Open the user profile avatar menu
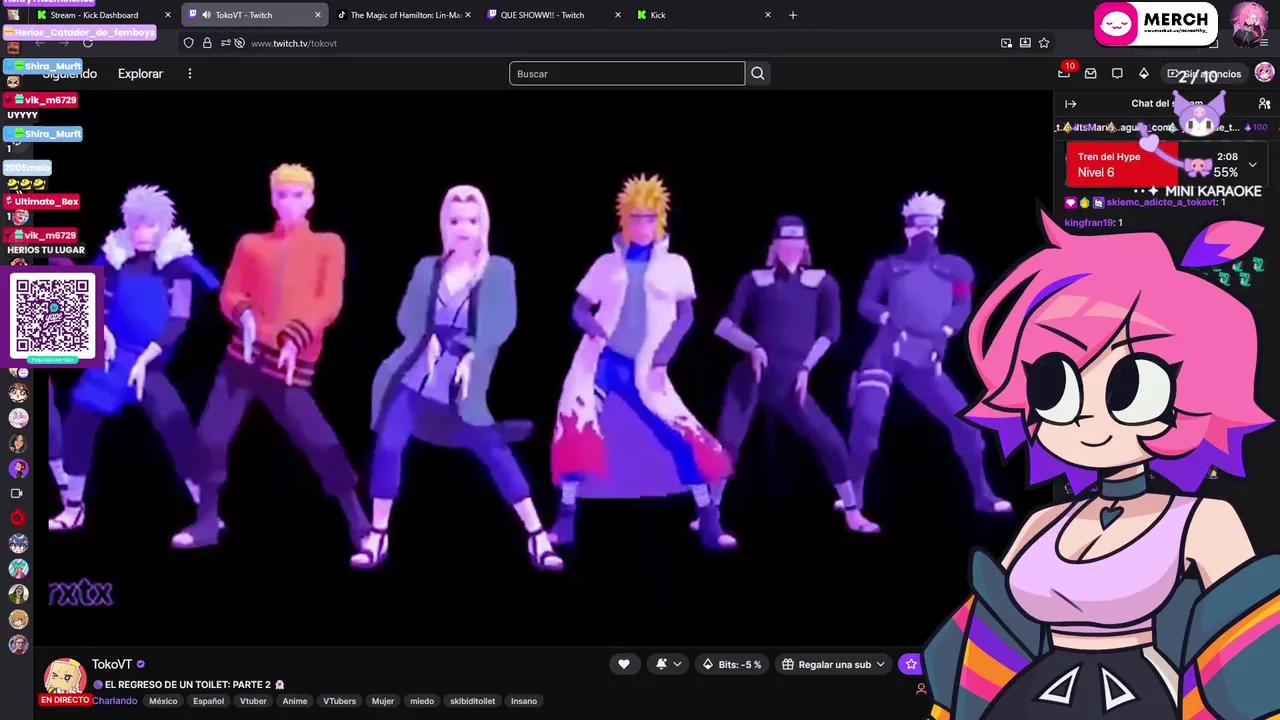Image resolution: width=1280 pixels, height=720 pixels. (x=1264, y=73)
